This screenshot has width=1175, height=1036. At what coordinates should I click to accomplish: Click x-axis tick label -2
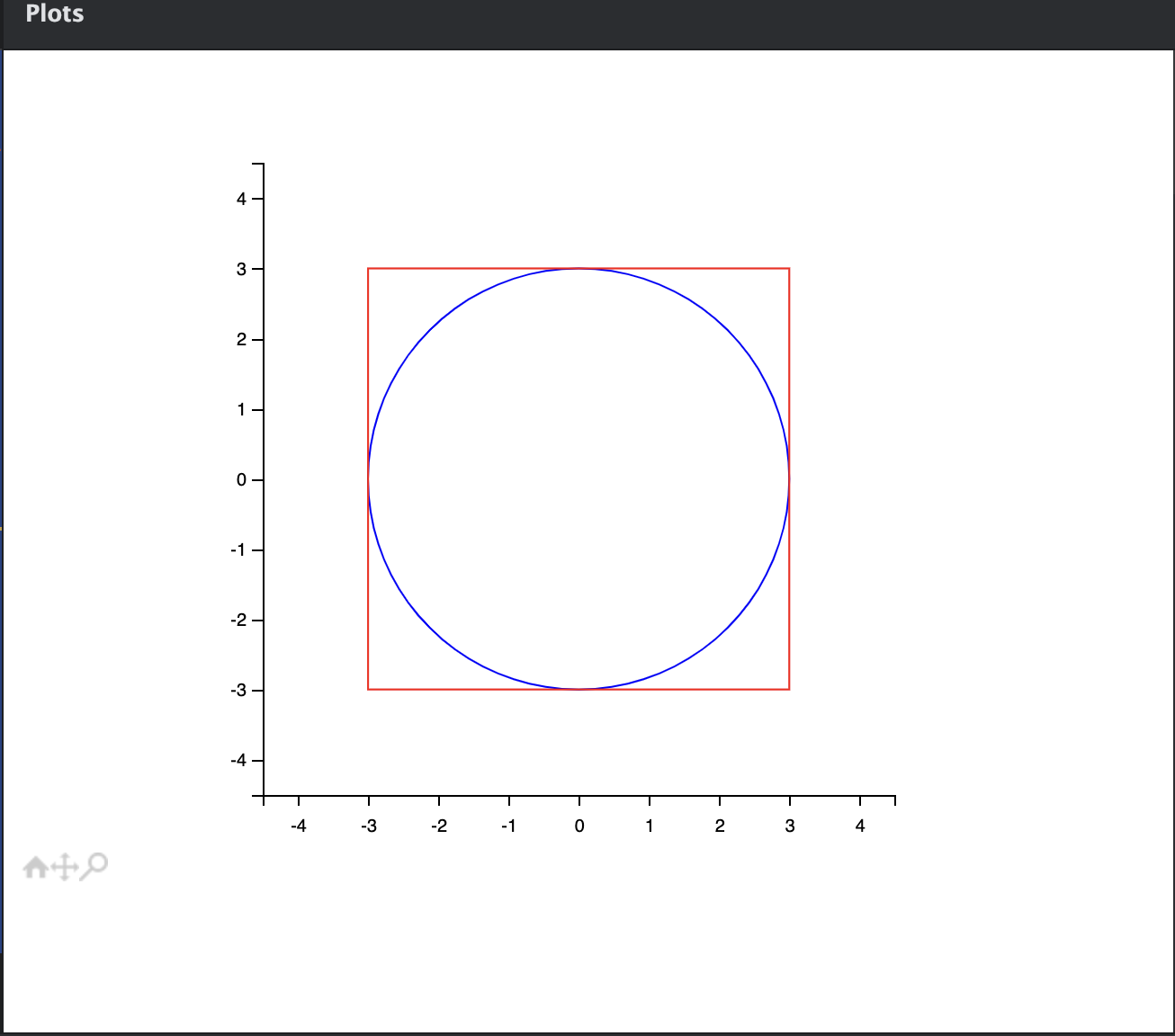point(438,826)
